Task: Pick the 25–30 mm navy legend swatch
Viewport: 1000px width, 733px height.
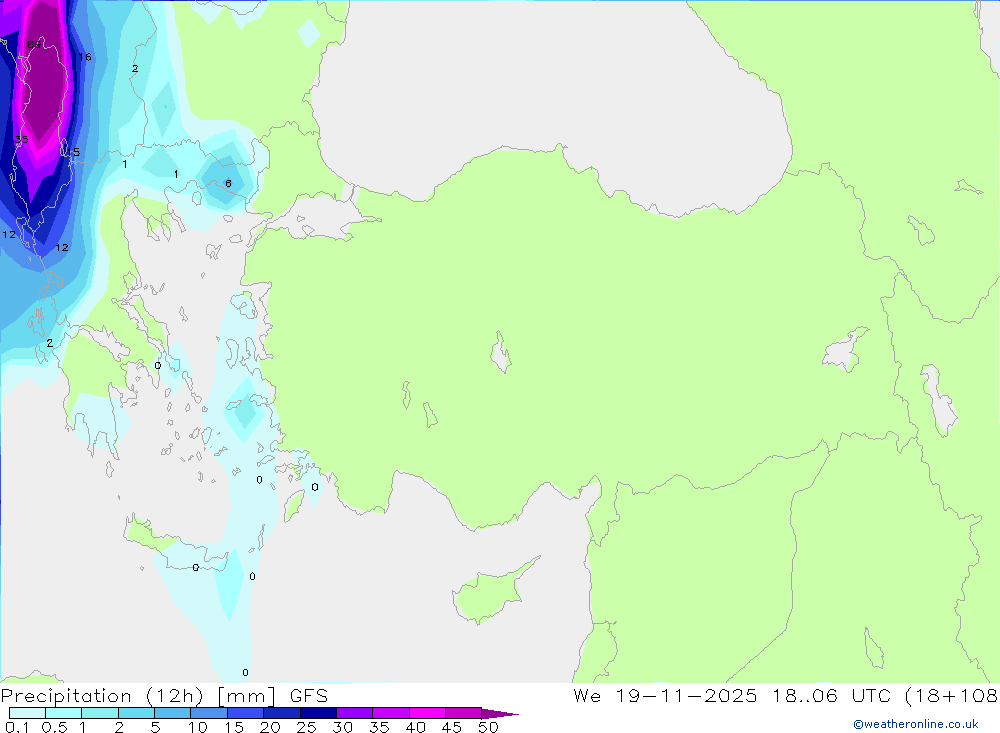Action: (318, 713)
